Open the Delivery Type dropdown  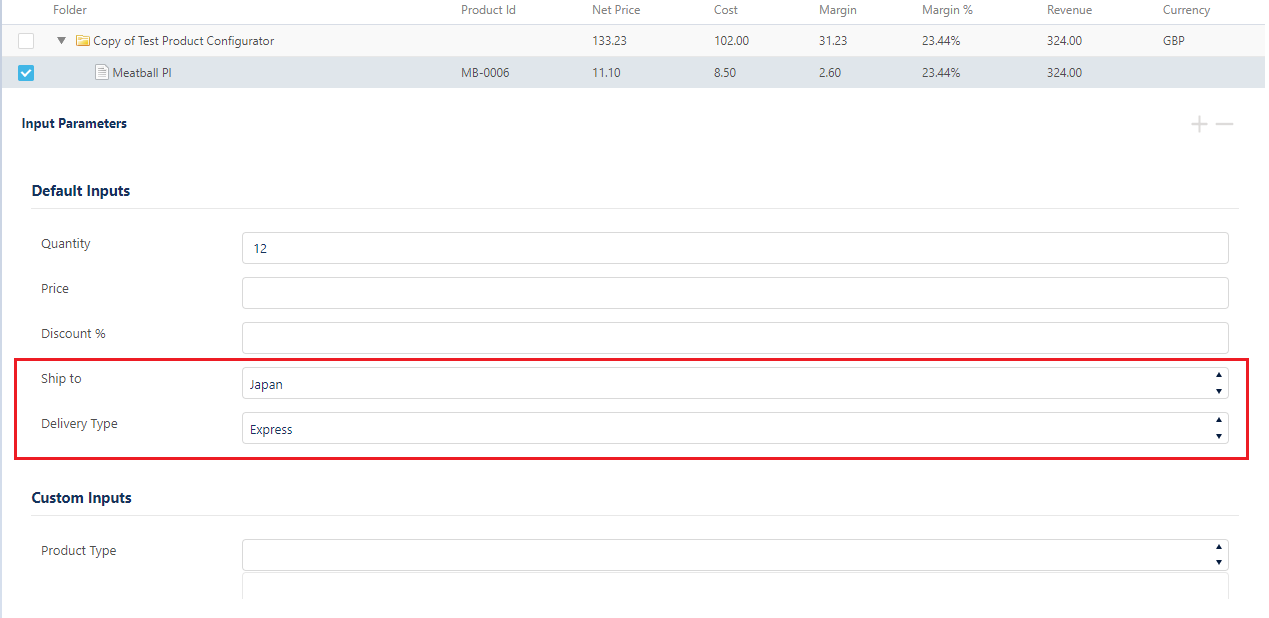[x=734, y=429]
